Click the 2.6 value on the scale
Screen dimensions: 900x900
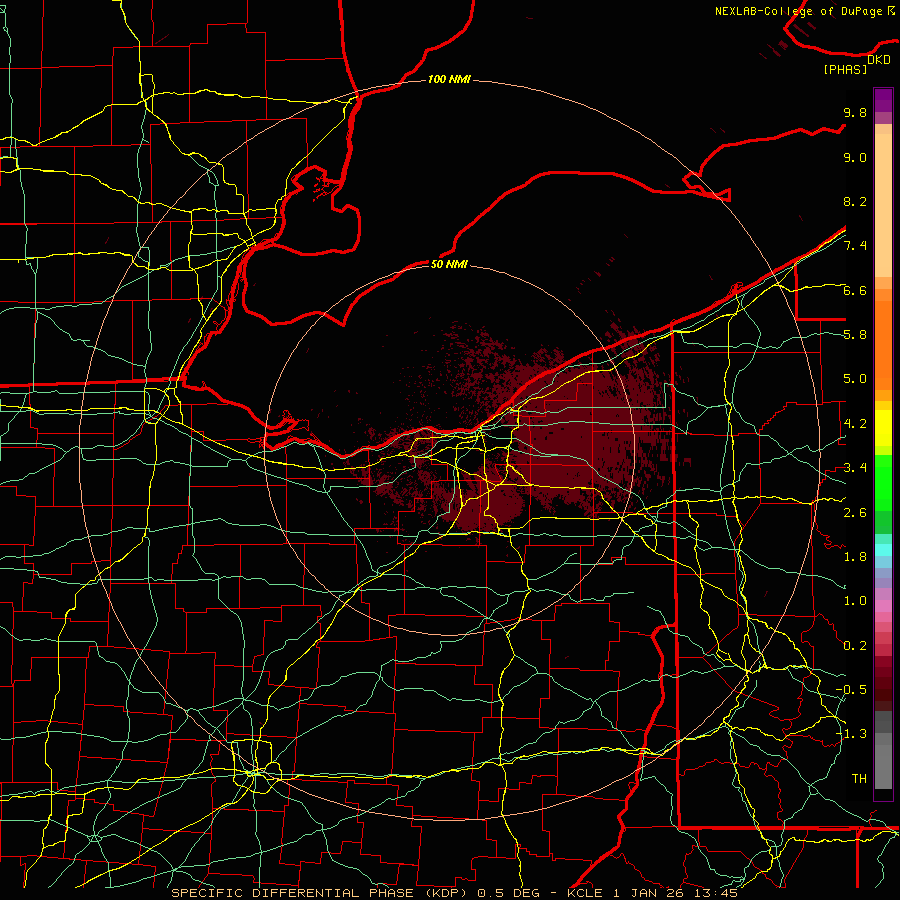855,513
